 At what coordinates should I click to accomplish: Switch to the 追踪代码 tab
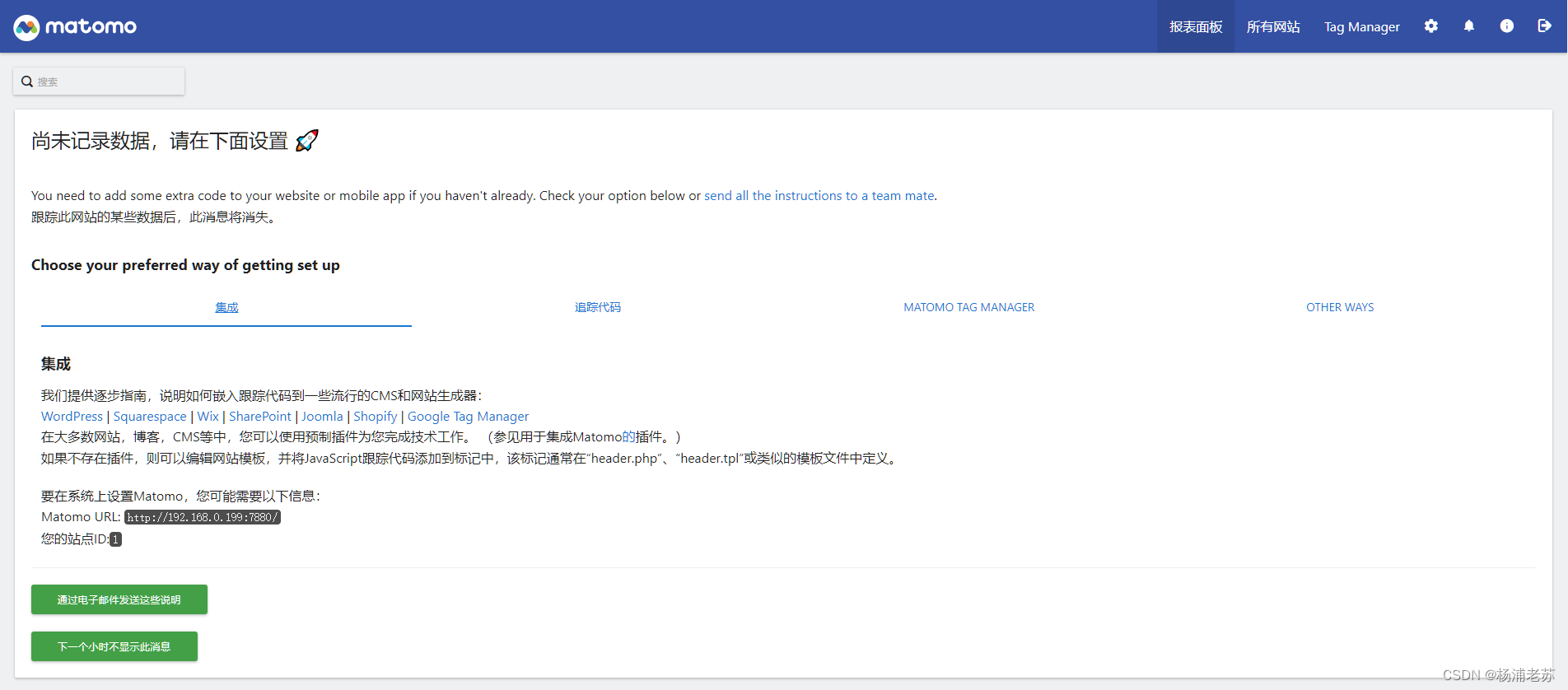[x=598, y=307]
